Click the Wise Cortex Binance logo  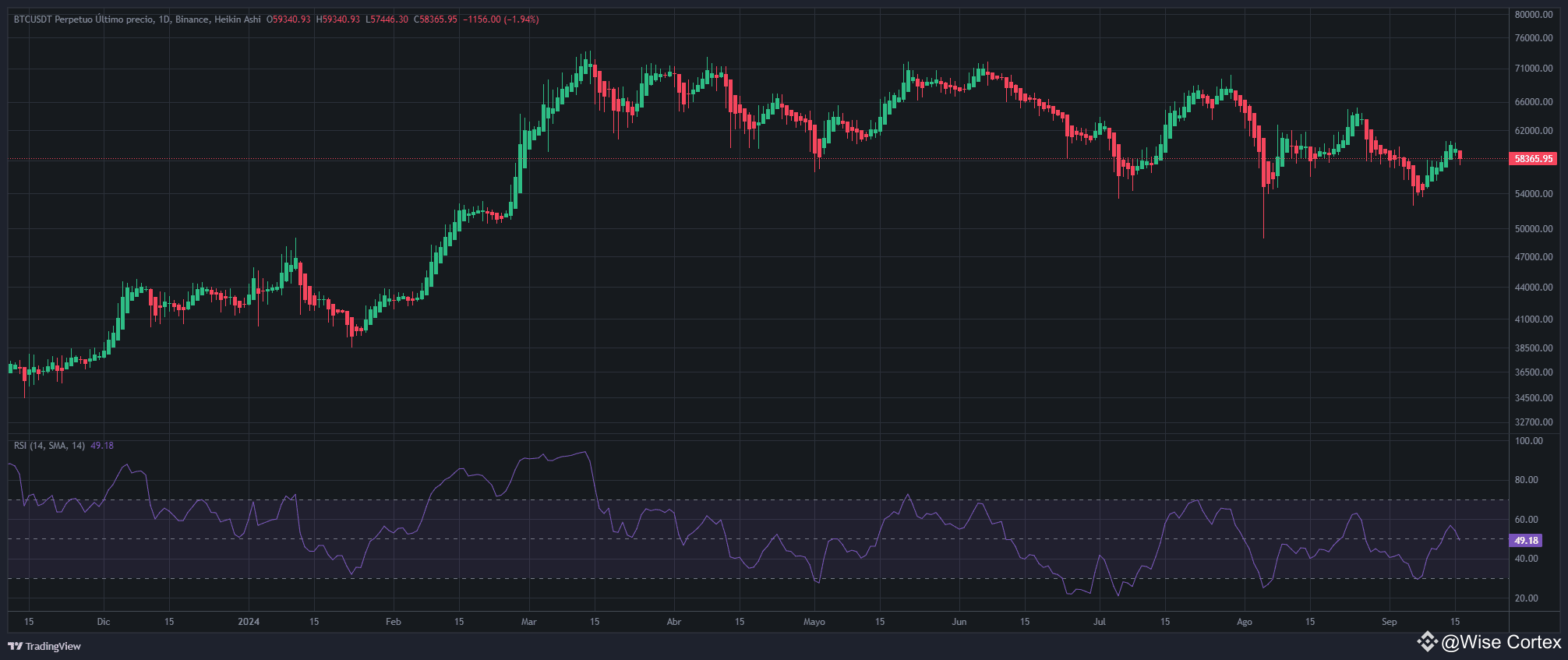coord(1427,642)
